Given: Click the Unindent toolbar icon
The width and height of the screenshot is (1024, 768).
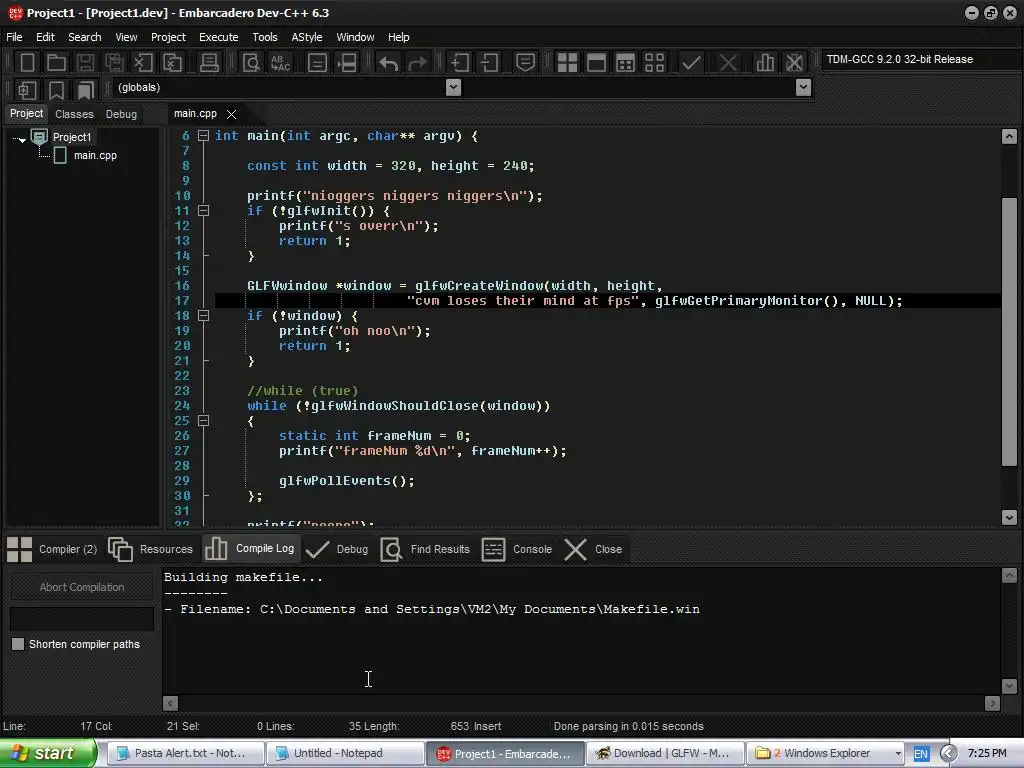Looking at the screenshot, I should pyautogui.click(x=489, y=63).
